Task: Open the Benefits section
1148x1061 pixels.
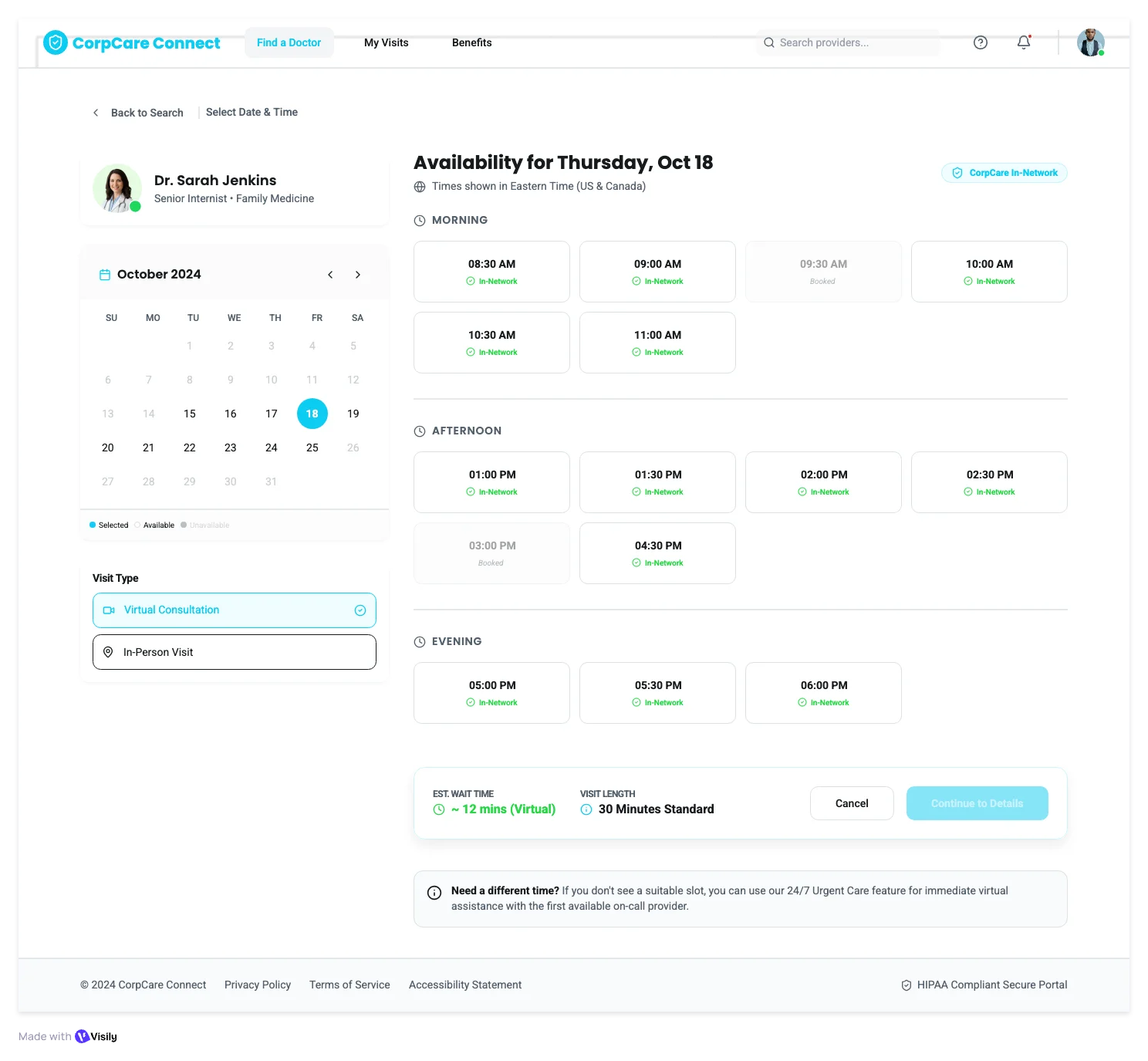Action: coord(471,42)
